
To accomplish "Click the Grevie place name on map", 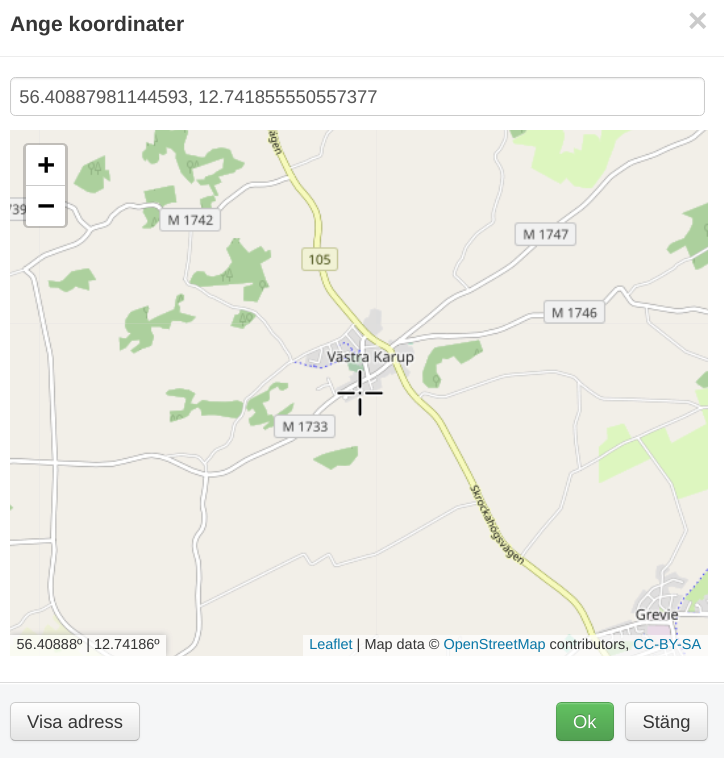I will click(x=656, y=614).
